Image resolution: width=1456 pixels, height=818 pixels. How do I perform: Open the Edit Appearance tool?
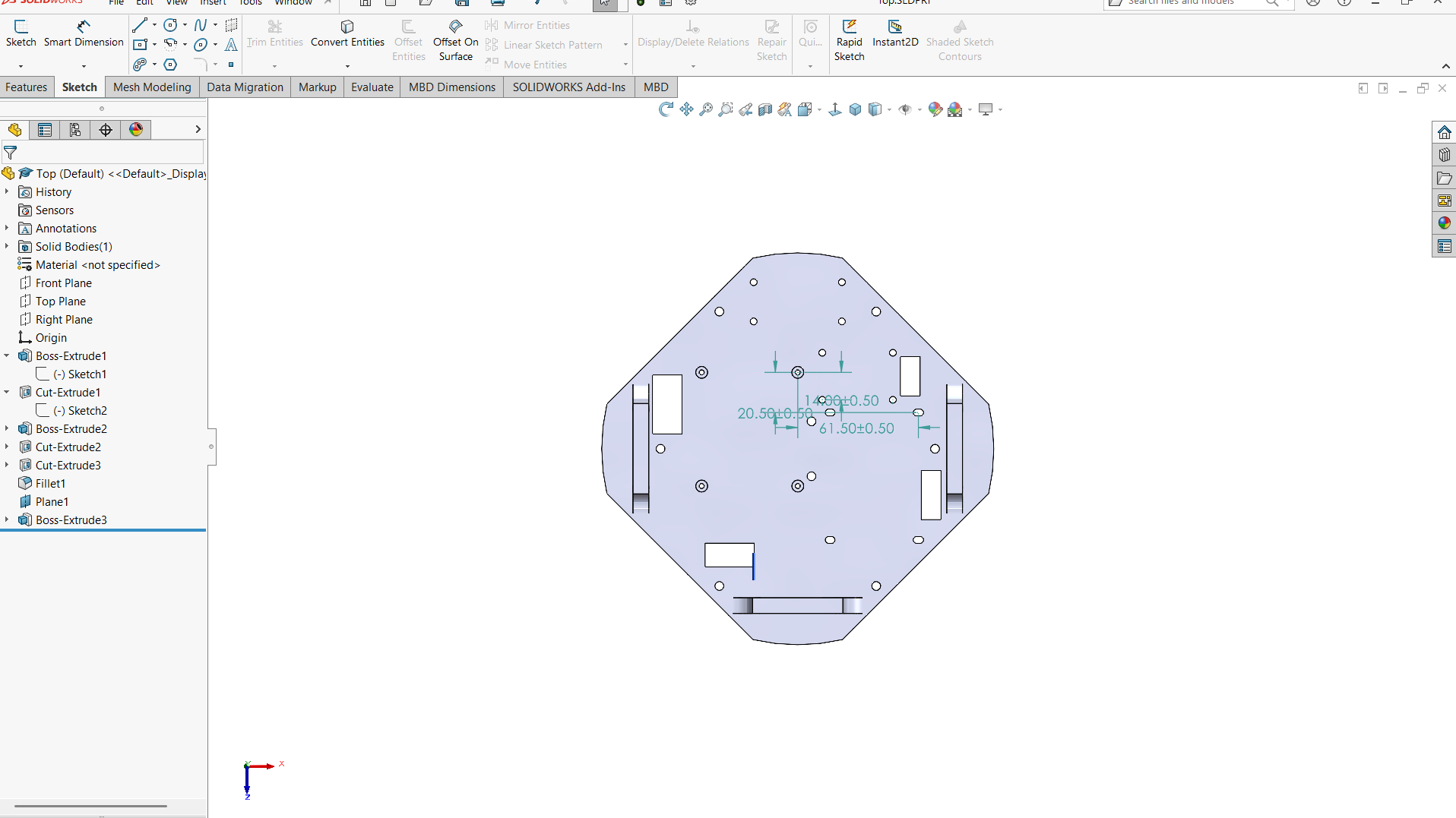click(935, 109)
